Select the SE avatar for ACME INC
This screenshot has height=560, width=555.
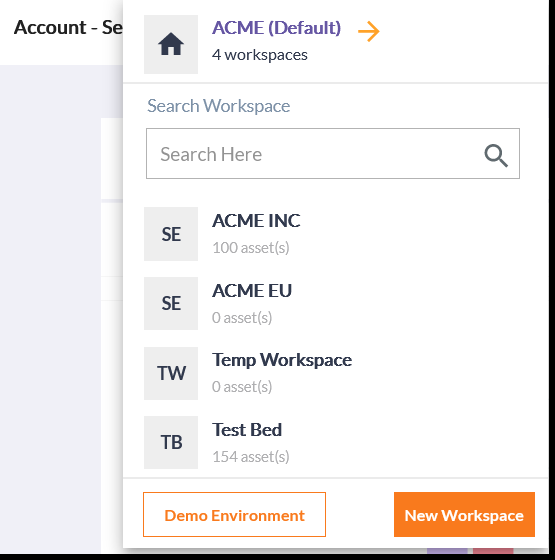click(x=171, y=234)
